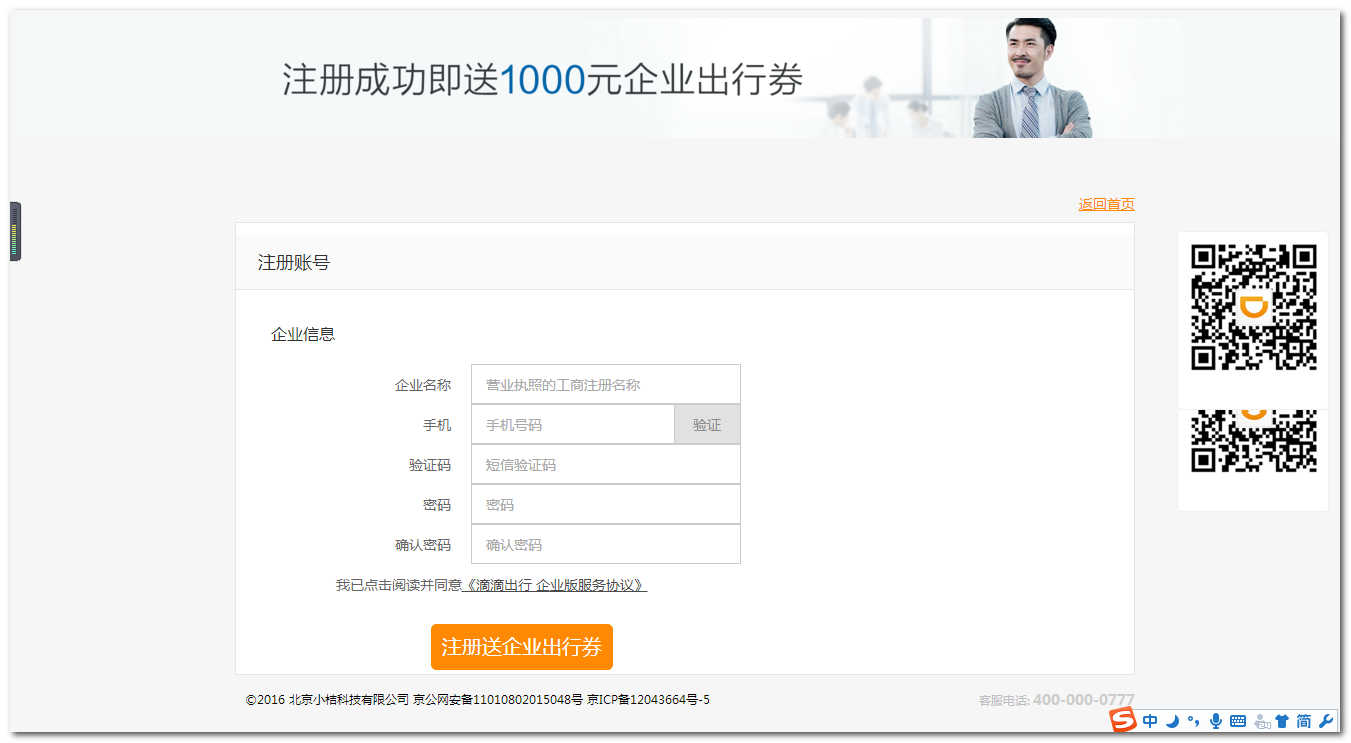Screen dimensions: 1351x743
Task: Open the 滴滴出行 企业版服务协议 agreement link
Action: [555, 585]
